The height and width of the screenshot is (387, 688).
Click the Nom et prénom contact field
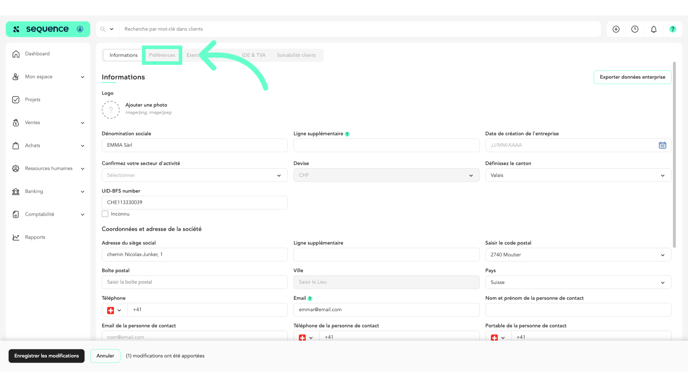[x=578, y=310]
